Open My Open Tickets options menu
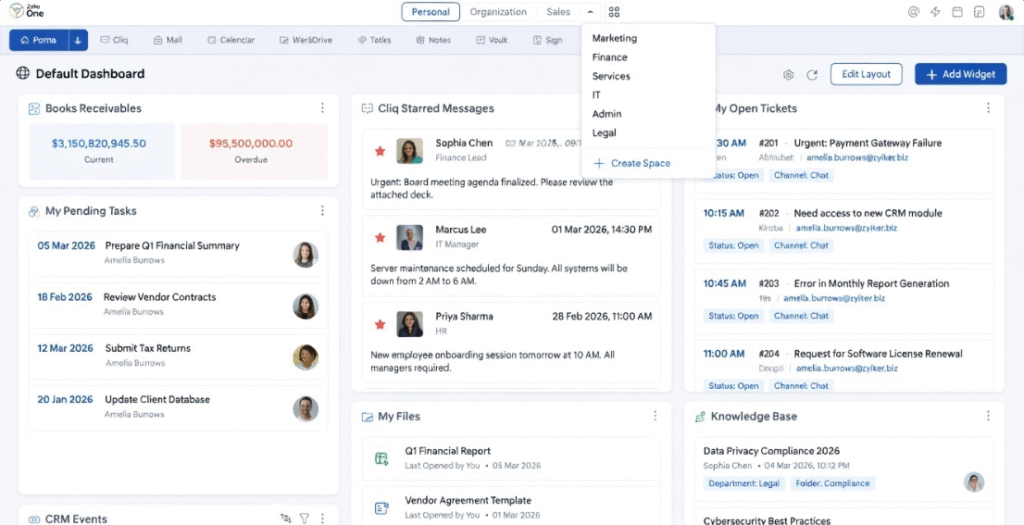 click(988, 108)
